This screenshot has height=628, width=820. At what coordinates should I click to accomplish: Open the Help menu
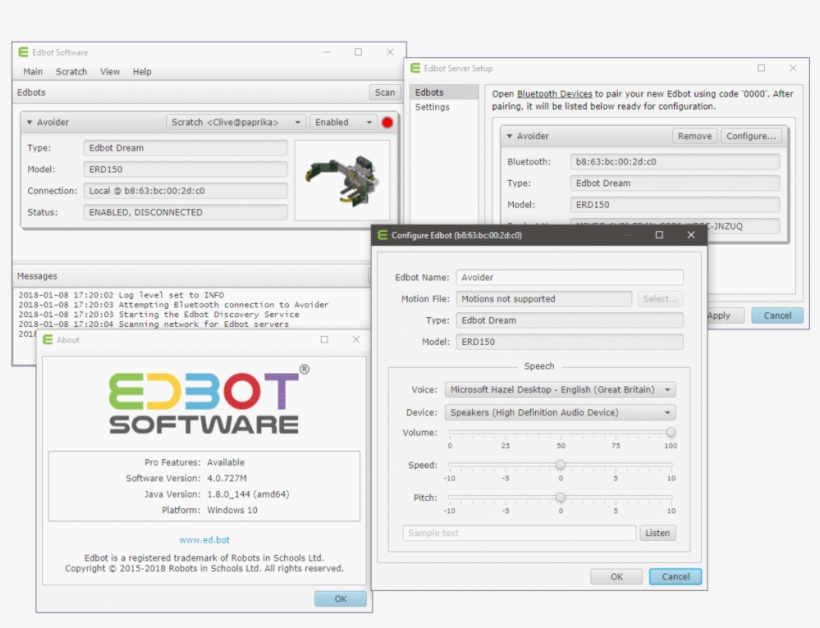point(142,72)
